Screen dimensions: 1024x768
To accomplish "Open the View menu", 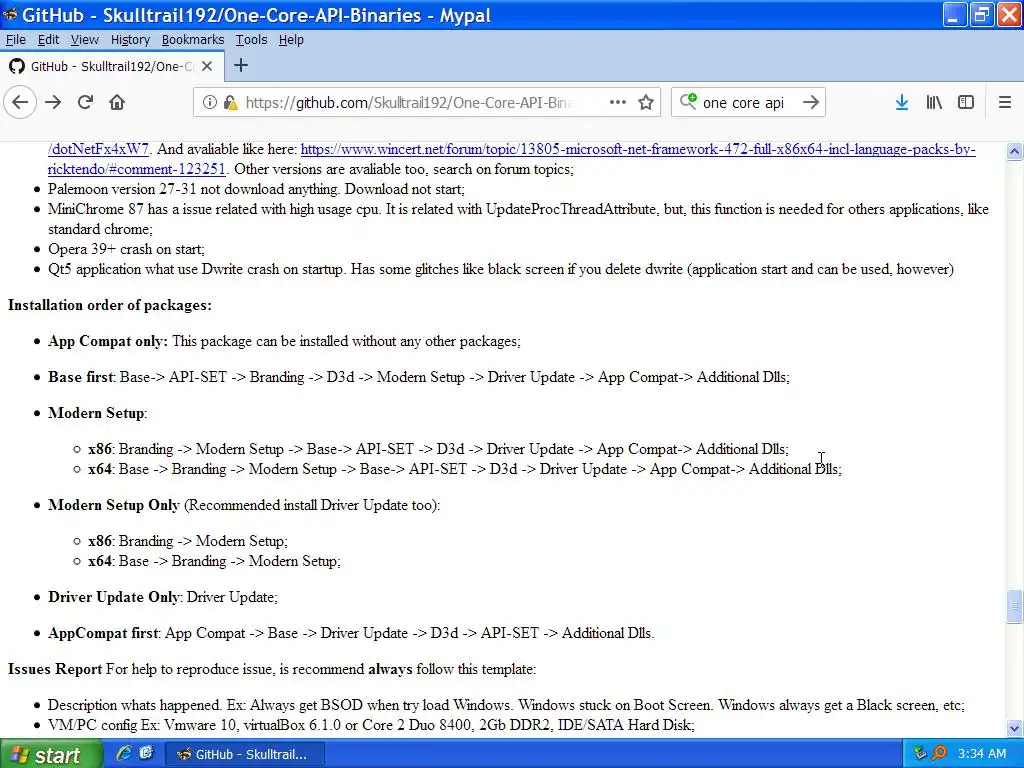I will (x=85, y=40).
